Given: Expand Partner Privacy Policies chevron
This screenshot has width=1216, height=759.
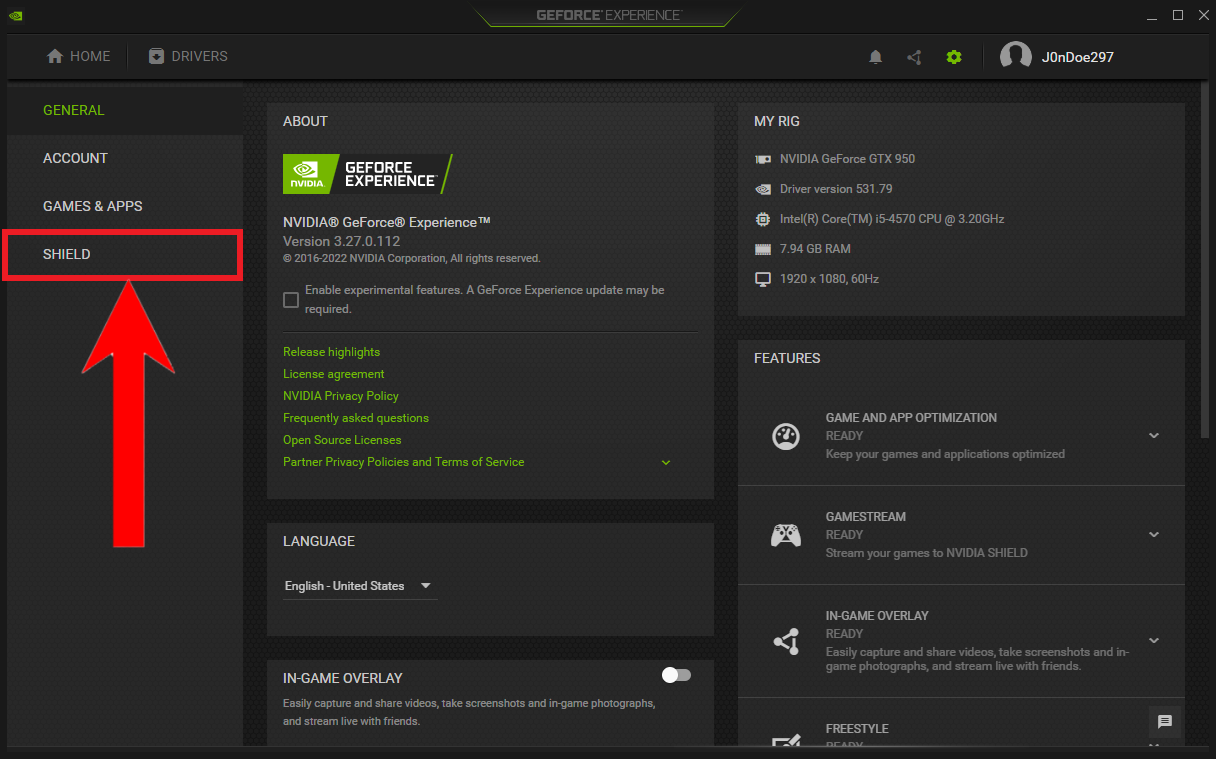Looking at the screenshot, I should [666, 463].
